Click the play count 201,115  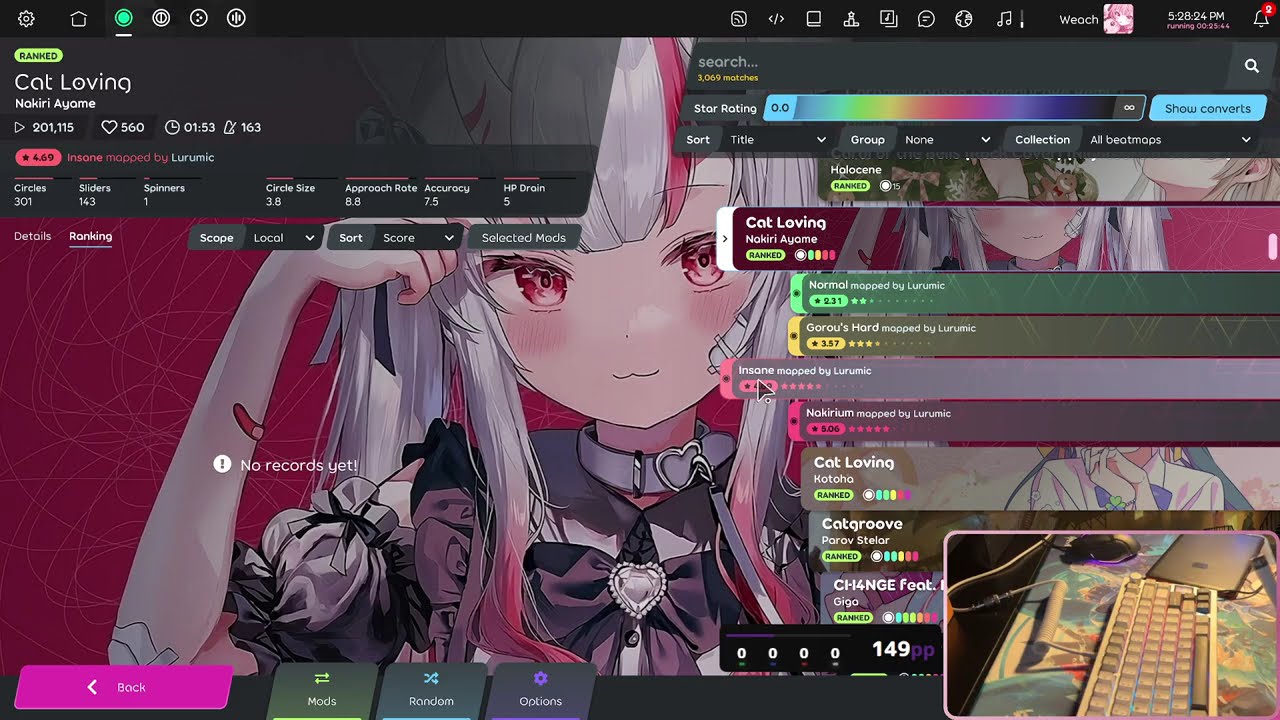point(45,127)
